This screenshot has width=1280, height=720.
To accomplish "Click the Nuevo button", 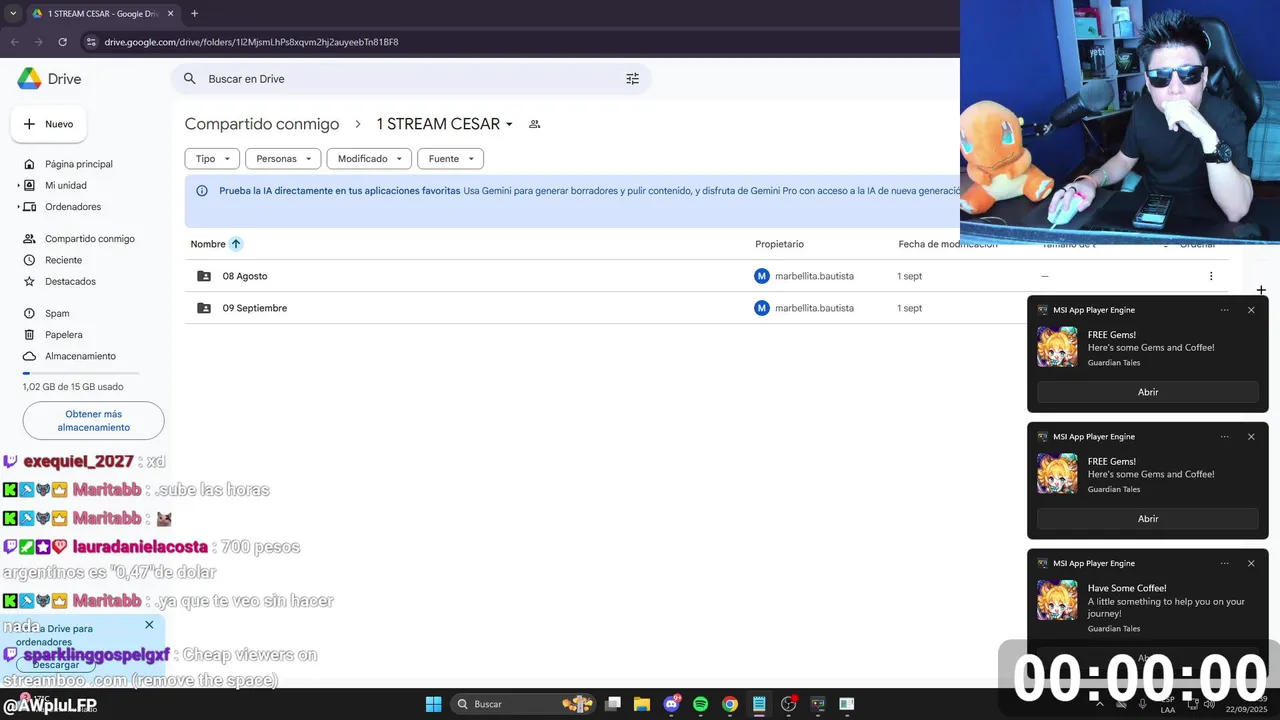I will [x=49, y=124].
